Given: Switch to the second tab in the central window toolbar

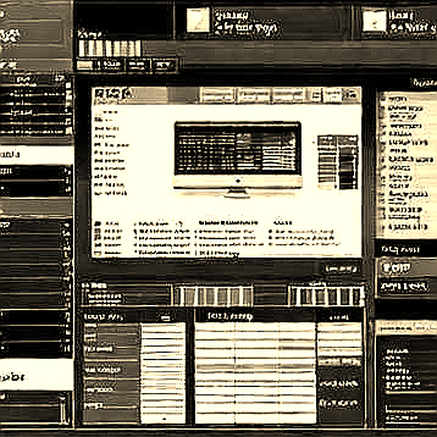Looking at the screenshot, I should [x=253, y=96].
